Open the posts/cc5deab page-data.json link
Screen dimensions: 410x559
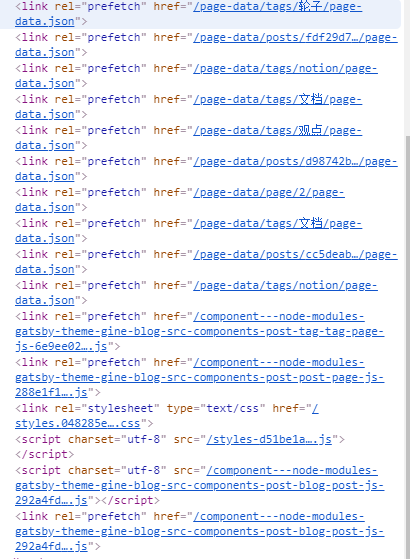click(x=295, y=255)
